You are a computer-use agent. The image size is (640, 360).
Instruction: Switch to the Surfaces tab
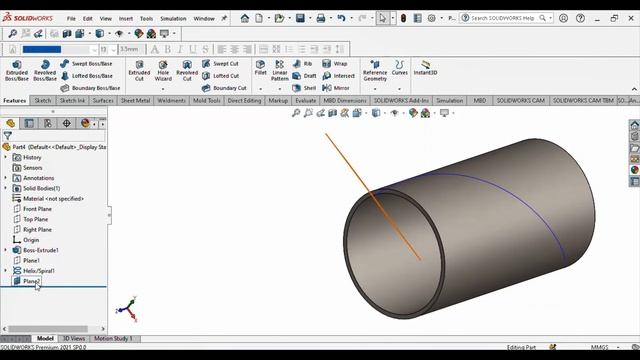point(103,100)
